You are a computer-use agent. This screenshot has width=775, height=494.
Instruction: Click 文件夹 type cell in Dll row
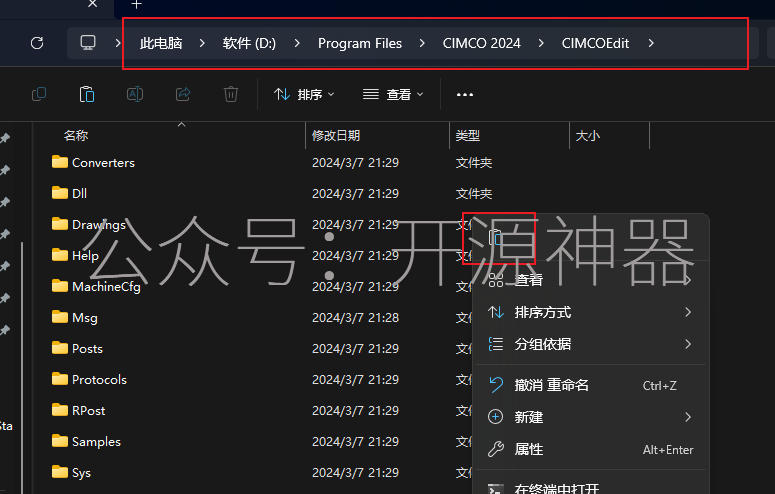point(474,193)
